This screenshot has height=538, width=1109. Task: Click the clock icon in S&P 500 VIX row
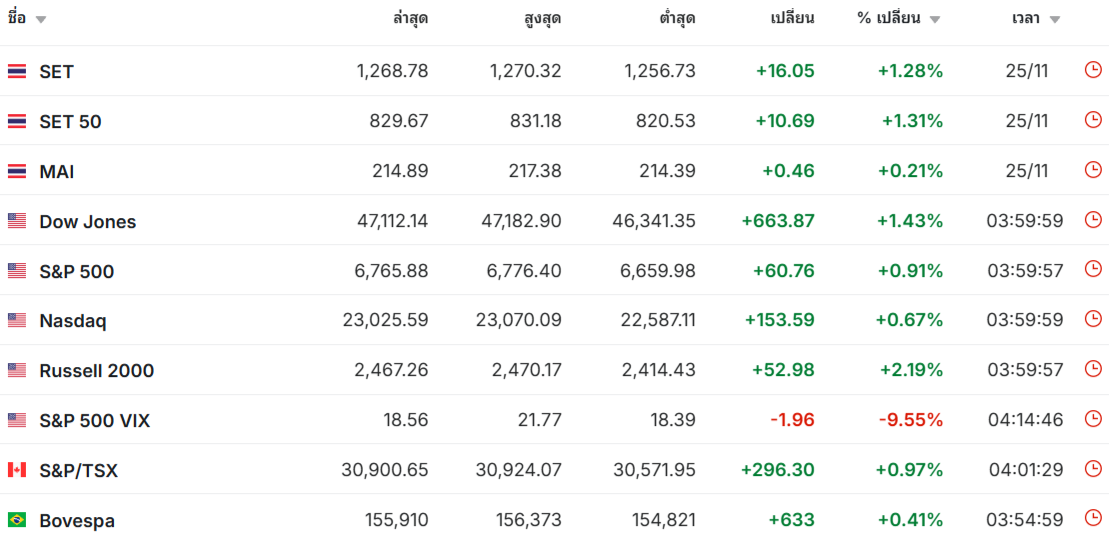(1093, 419)
